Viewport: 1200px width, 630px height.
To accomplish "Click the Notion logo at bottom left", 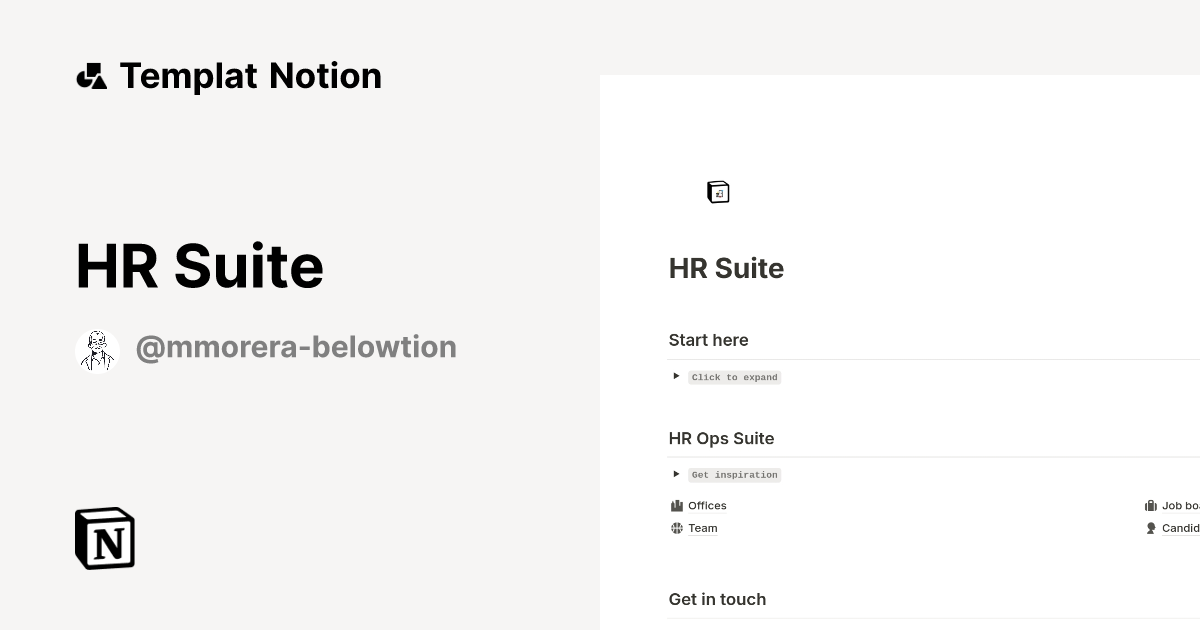I will pos(103,538).
